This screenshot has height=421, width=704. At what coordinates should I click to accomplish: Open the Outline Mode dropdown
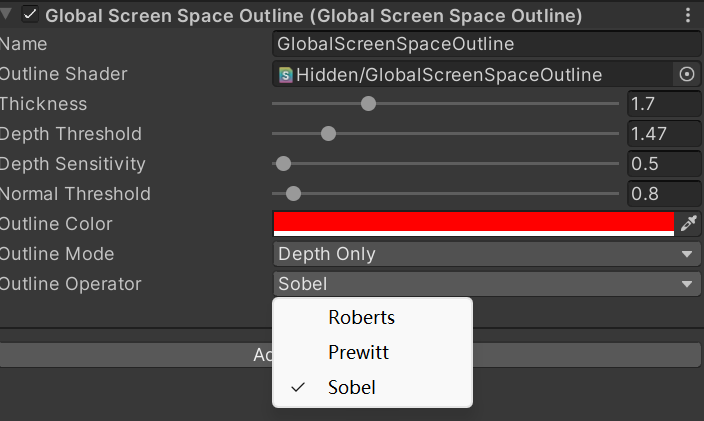tap(486, 254)
